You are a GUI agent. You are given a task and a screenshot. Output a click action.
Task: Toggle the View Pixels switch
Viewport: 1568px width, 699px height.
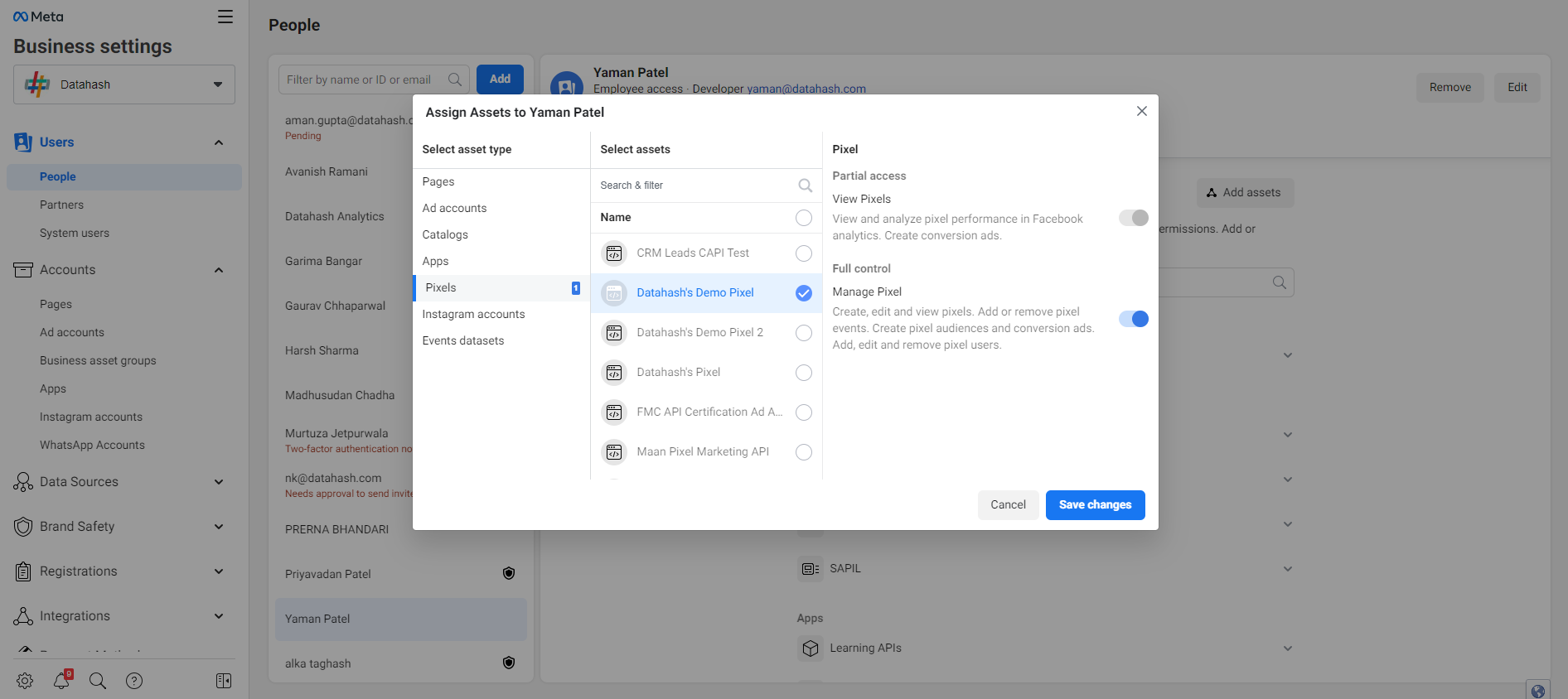(x=1134, y=218)
